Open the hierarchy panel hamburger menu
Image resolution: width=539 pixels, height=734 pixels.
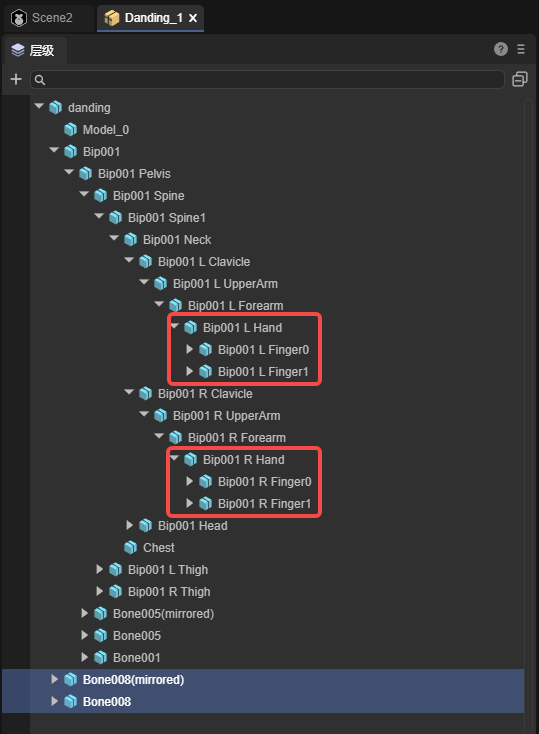coord(521,49)
